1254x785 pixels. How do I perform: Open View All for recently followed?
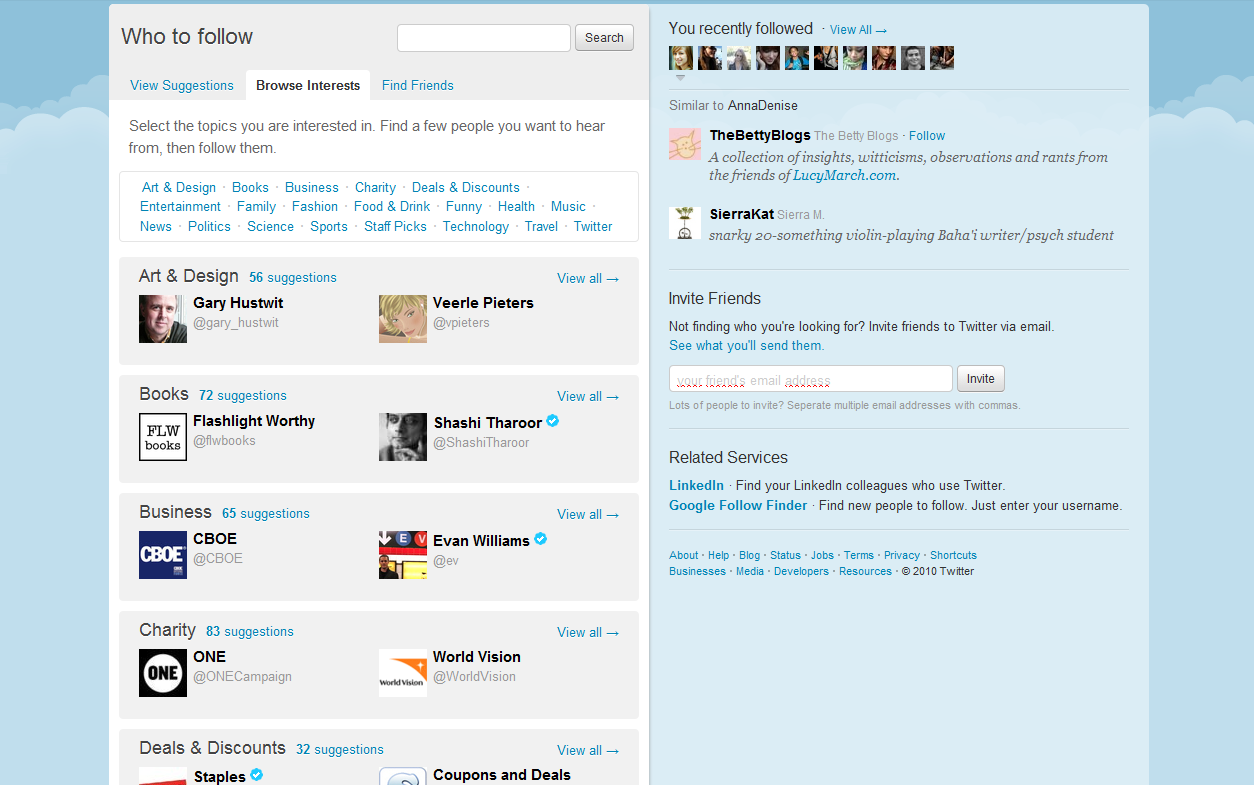858,30
